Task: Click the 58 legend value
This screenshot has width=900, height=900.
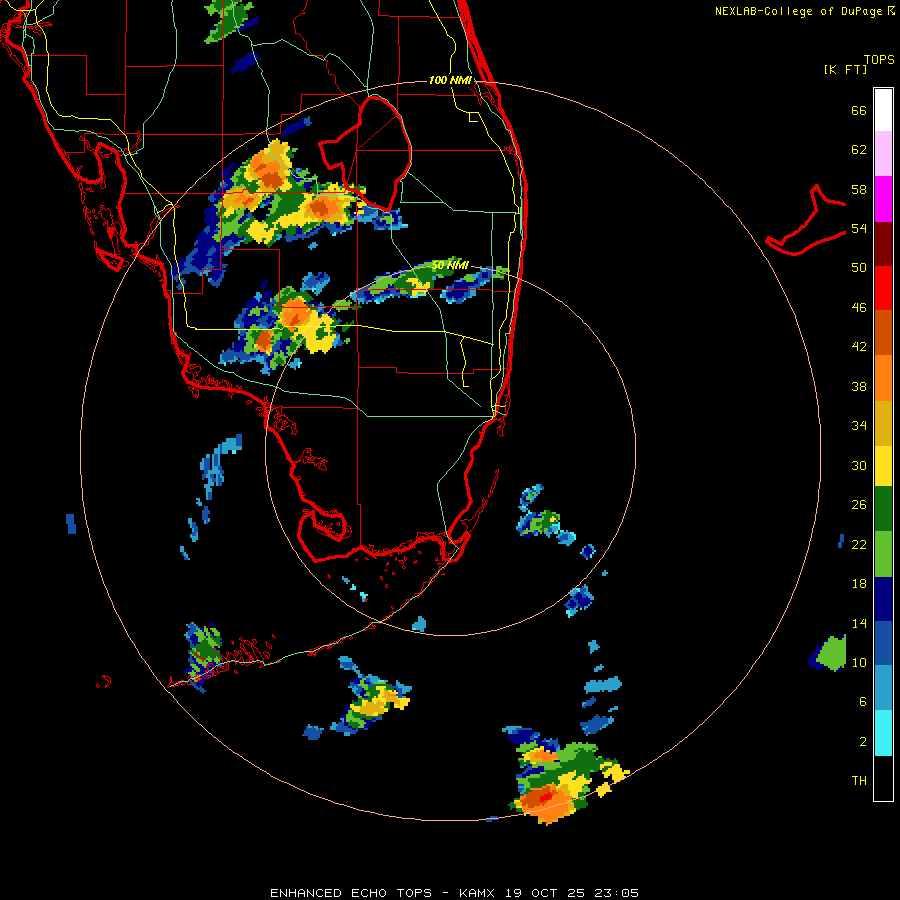Action: click(x=859, y=189)
